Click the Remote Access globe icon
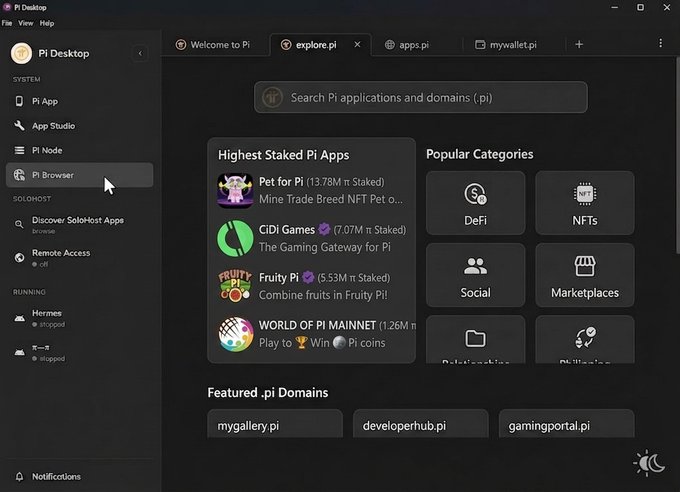This screenshot has width=680, height=492. [x=19, y=258]
